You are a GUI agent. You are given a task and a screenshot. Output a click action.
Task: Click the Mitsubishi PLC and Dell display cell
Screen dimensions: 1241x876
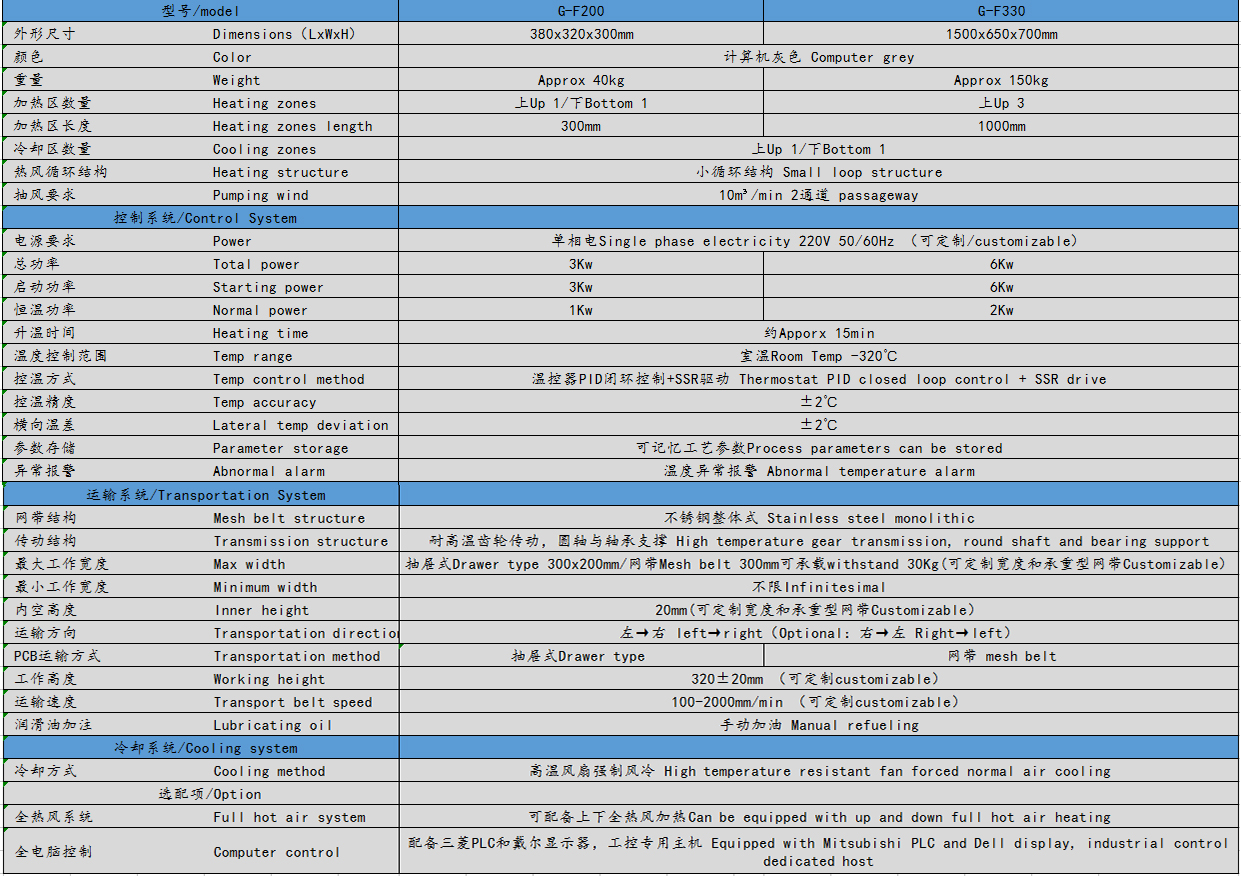[x=818, y=852]
